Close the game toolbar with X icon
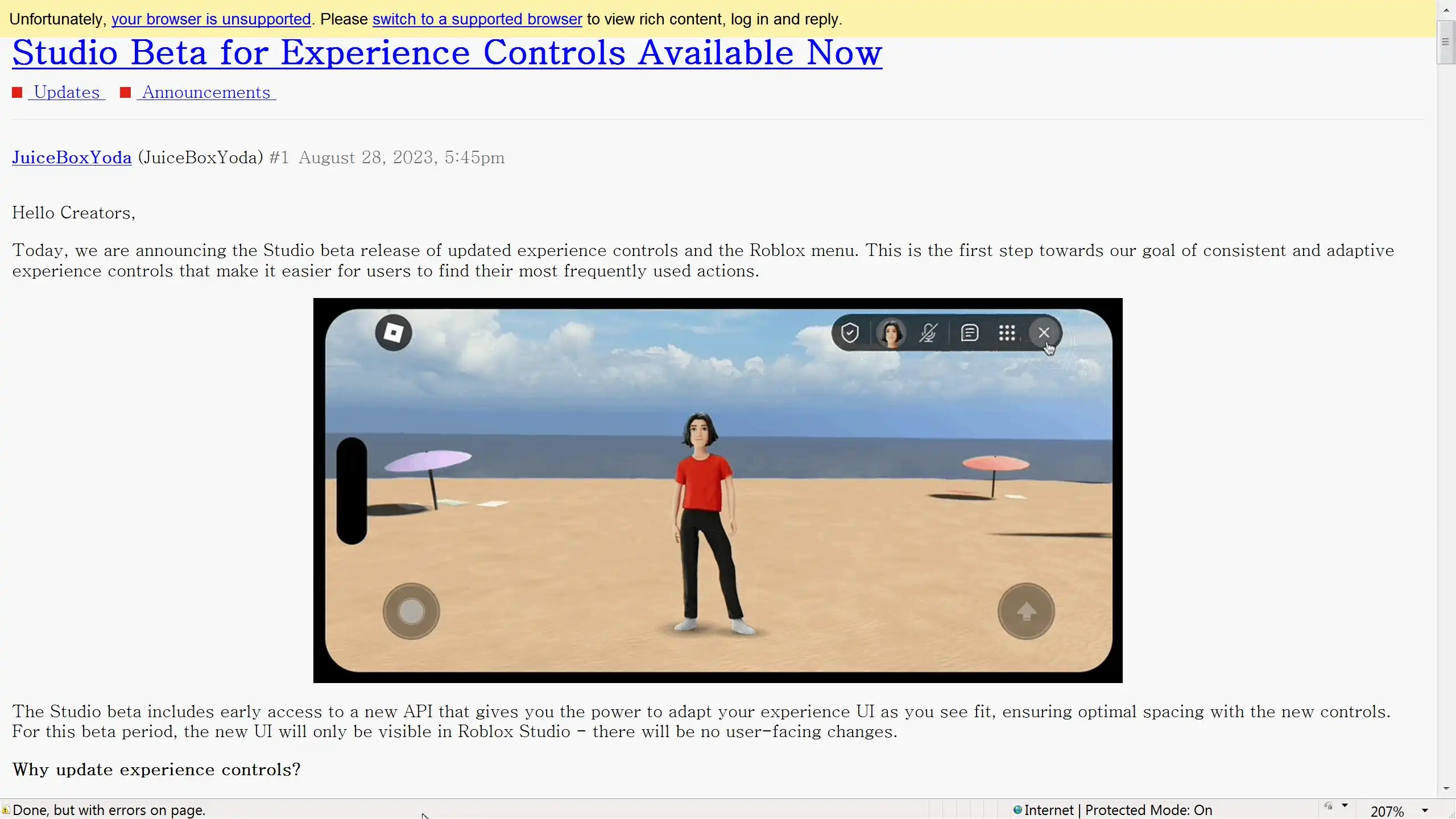The image size is (1456, 819). 1044,333
